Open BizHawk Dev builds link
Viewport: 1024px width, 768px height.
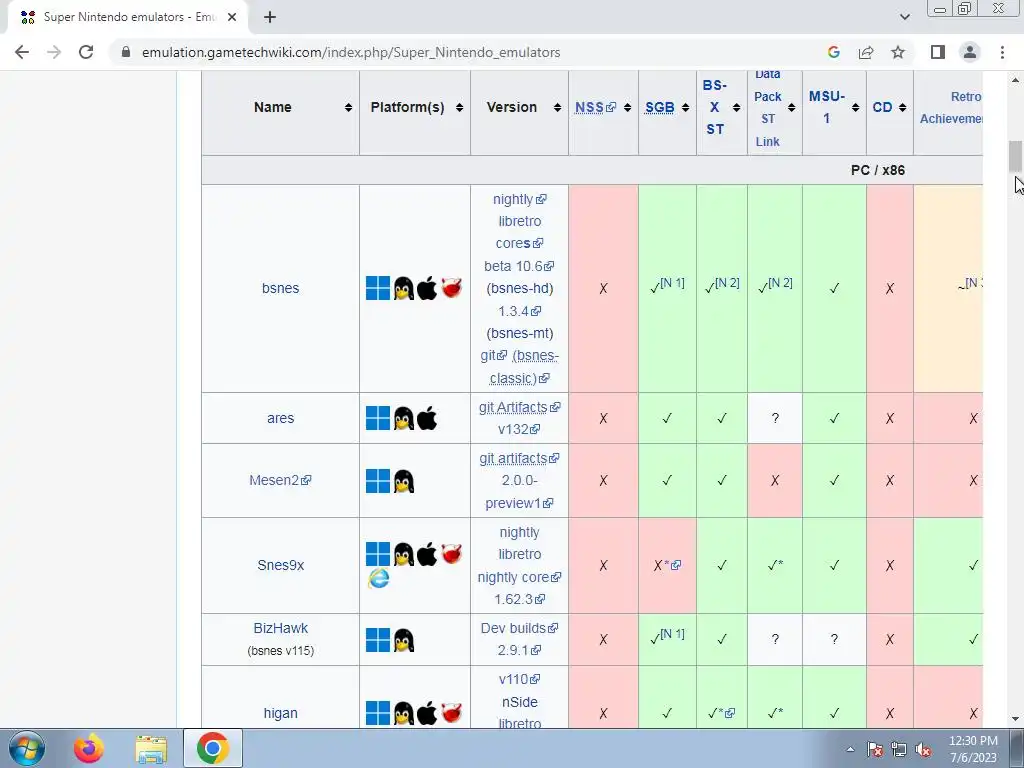[x=519, y=628]
